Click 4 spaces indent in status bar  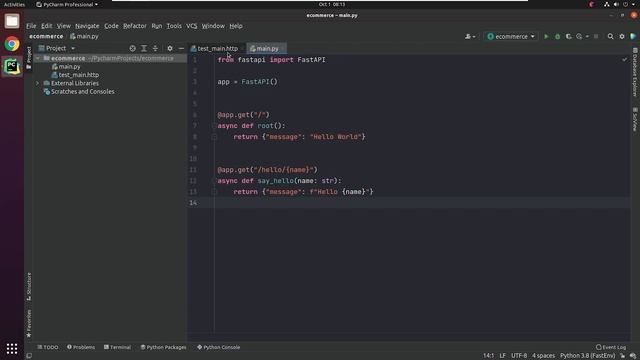click(543, 356)
